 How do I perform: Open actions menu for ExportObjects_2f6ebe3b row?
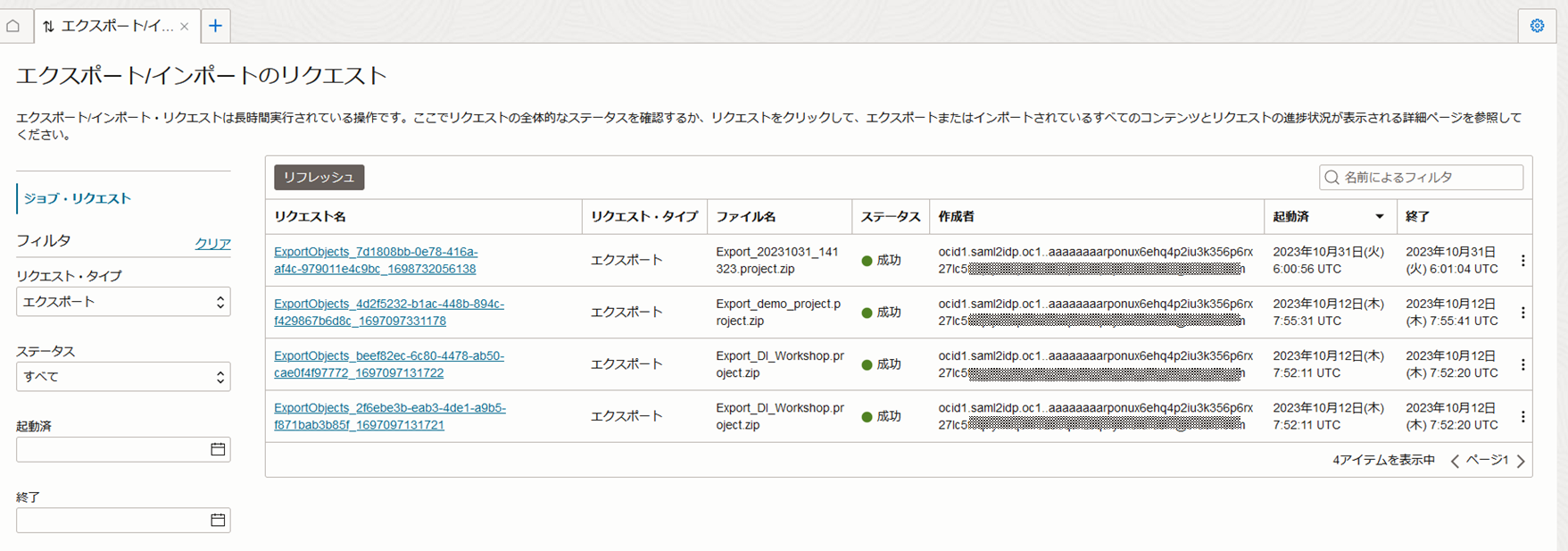(1522, 415)
